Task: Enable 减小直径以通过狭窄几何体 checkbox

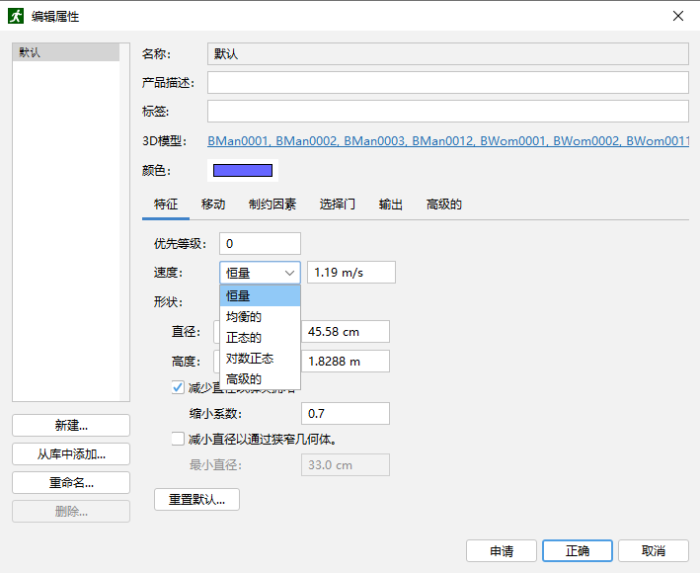Action: coord(179,438)
